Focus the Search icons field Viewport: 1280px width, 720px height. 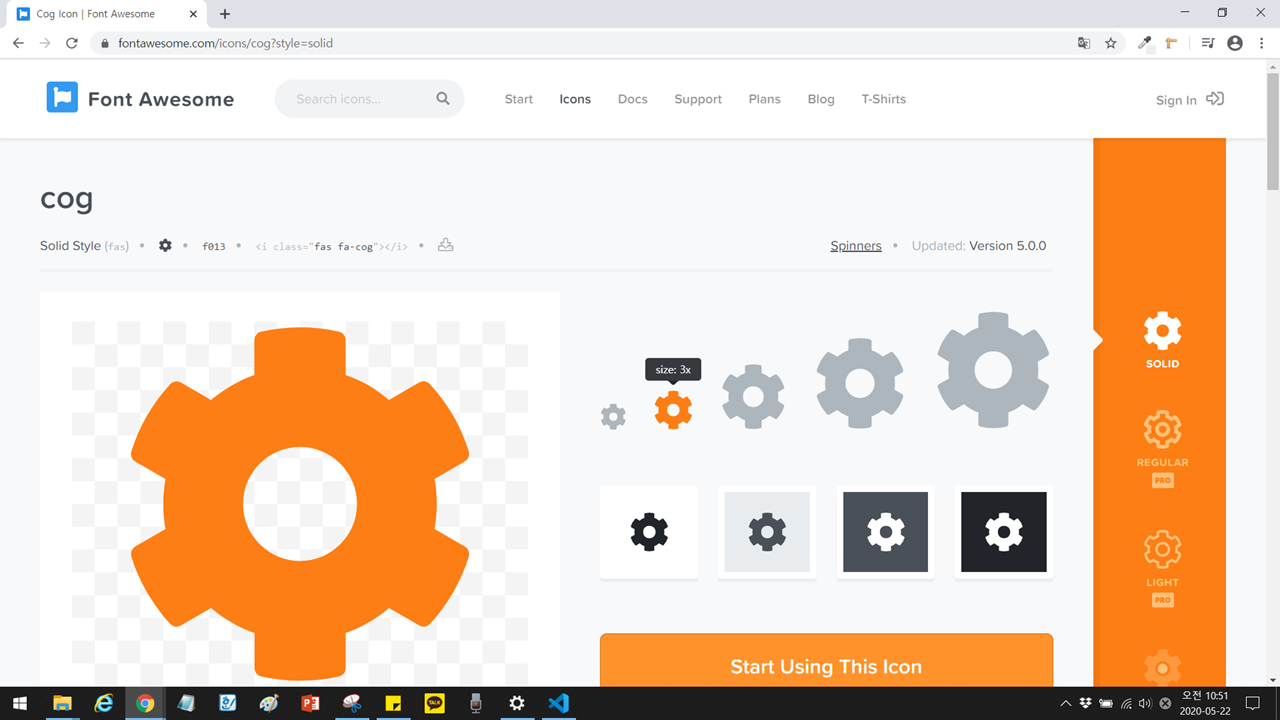click(369, 99)
